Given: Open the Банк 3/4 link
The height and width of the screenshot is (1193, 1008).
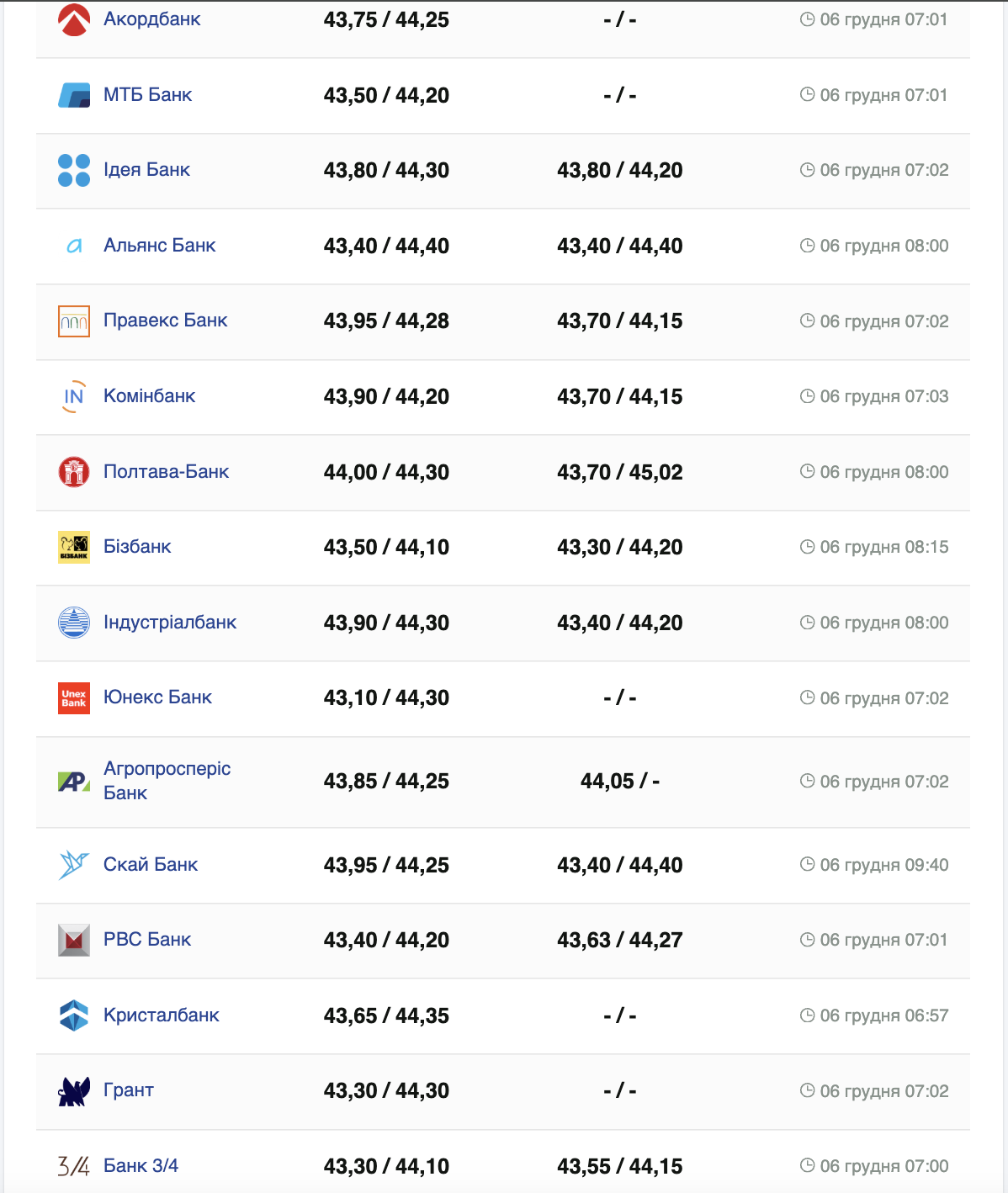Looking at the screenshot, I should (141, 1166).
